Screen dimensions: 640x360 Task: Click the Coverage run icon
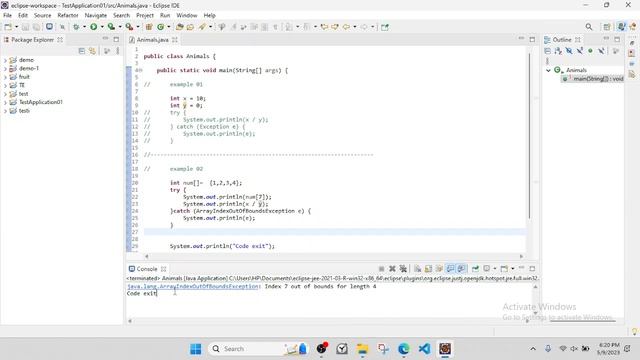111,27
